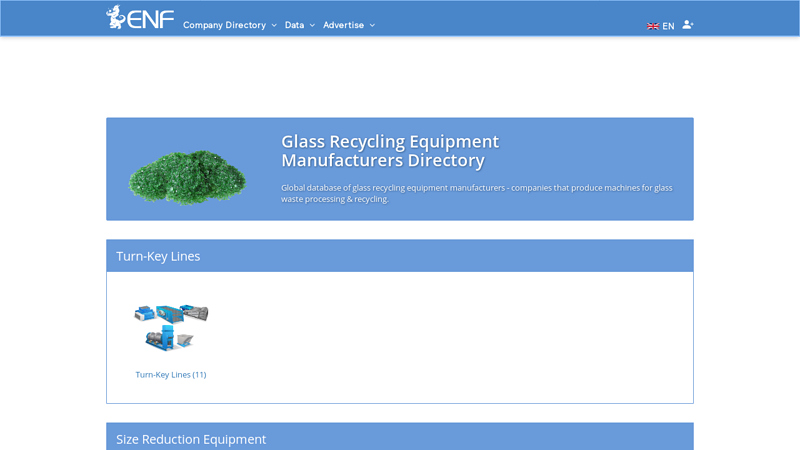Expand the Data dropdown arrow
This screenshot has height=450, width=800.
click(x=312, y=25)
